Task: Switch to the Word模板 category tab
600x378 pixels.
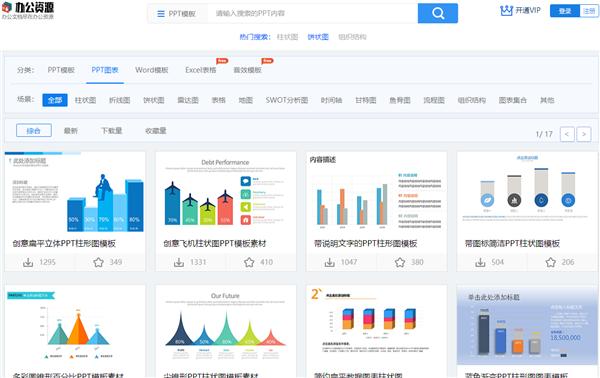Action: [x=152, y=70]
